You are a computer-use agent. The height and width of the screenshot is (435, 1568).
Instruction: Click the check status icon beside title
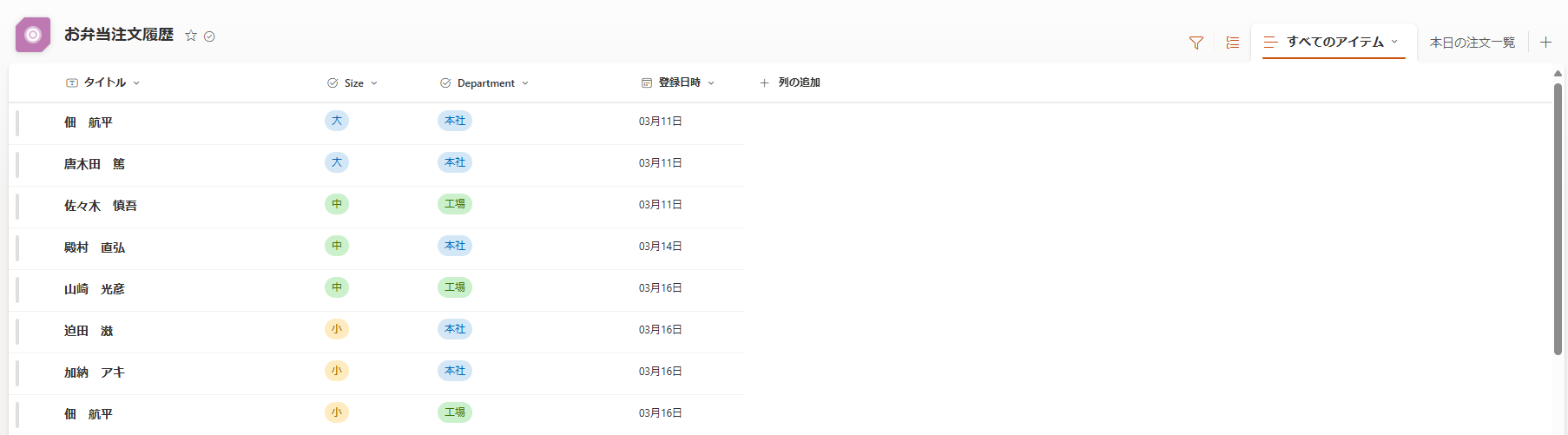tap(209, 36)
